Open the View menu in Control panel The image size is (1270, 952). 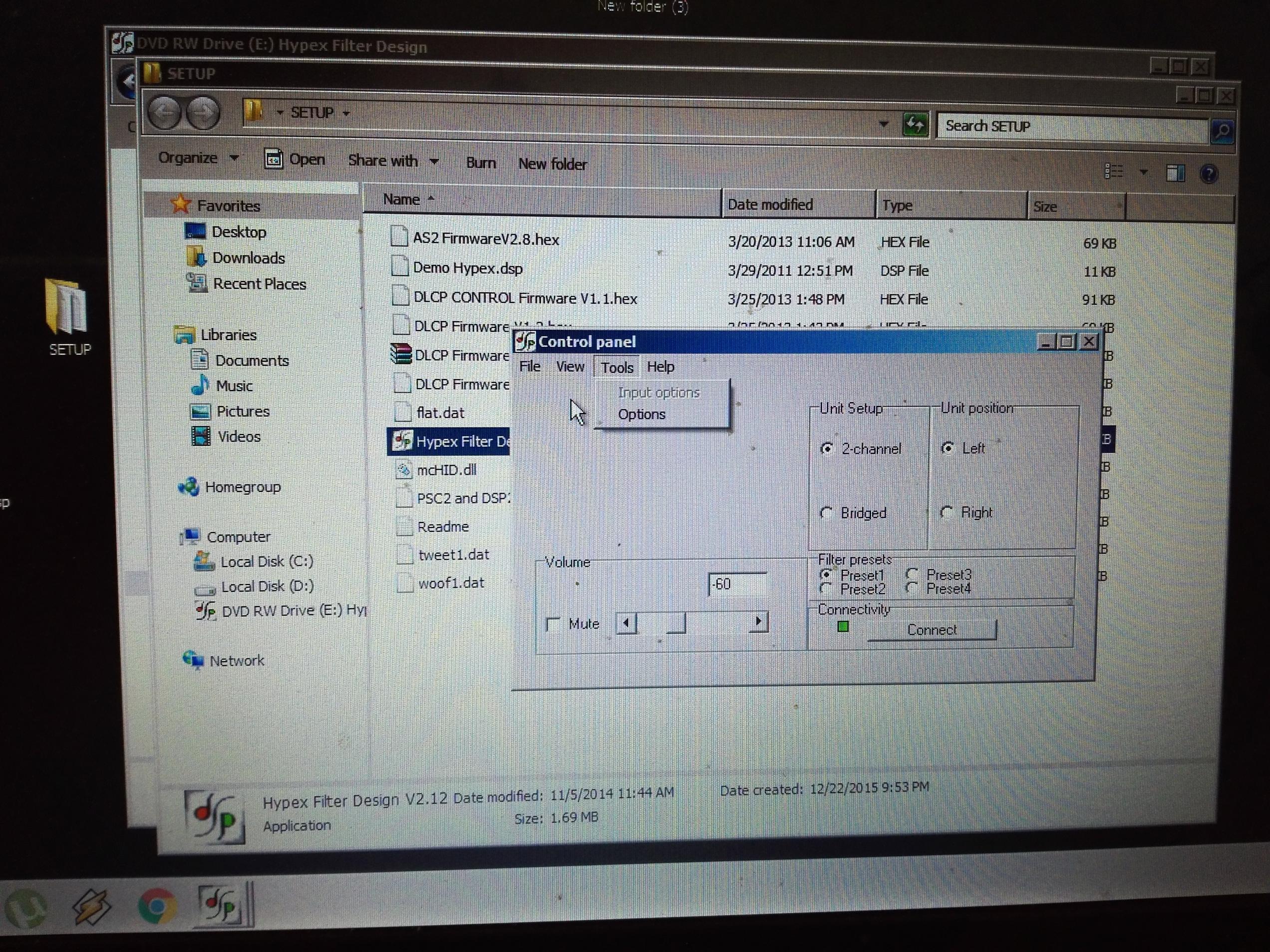coord(570,366)
